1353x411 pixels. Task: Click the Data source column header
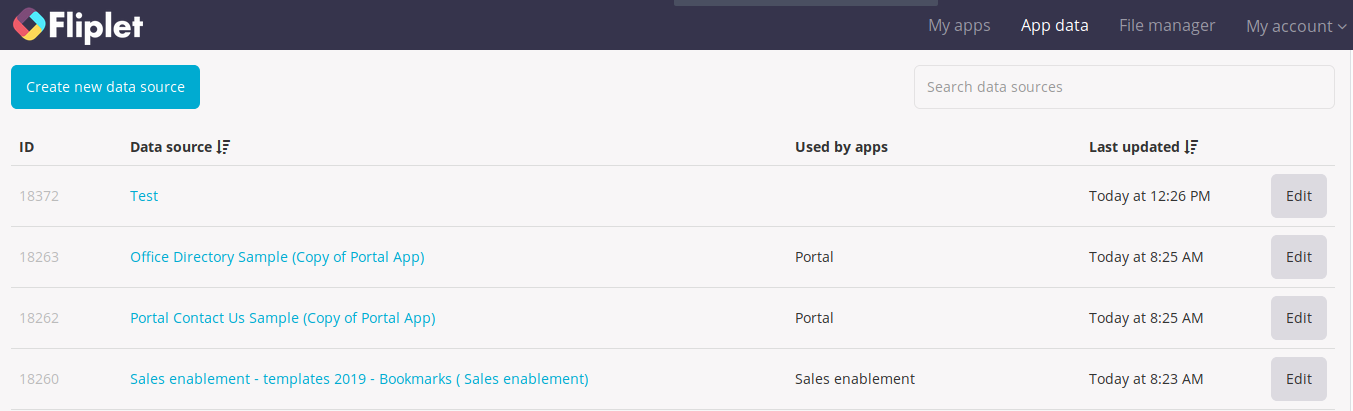(x=171, y=147)
